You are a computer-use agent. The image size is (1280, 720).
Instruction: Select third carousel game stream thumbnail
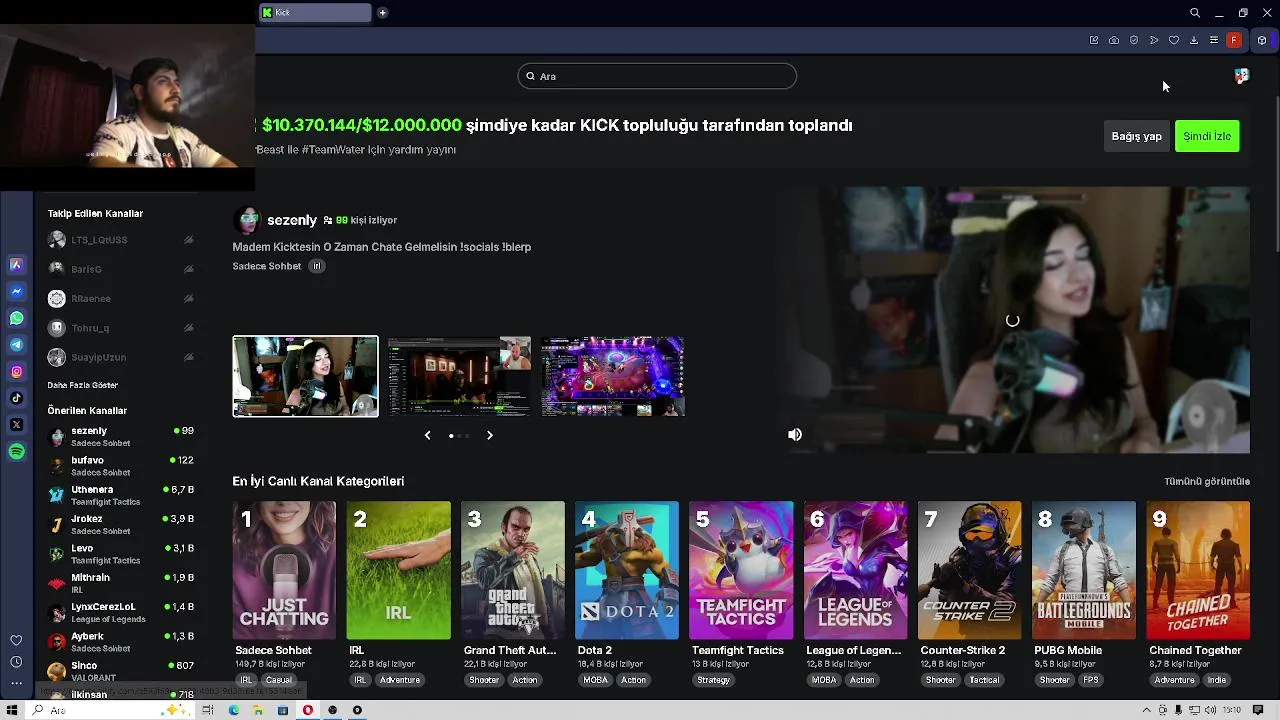[x=613, y=376]
